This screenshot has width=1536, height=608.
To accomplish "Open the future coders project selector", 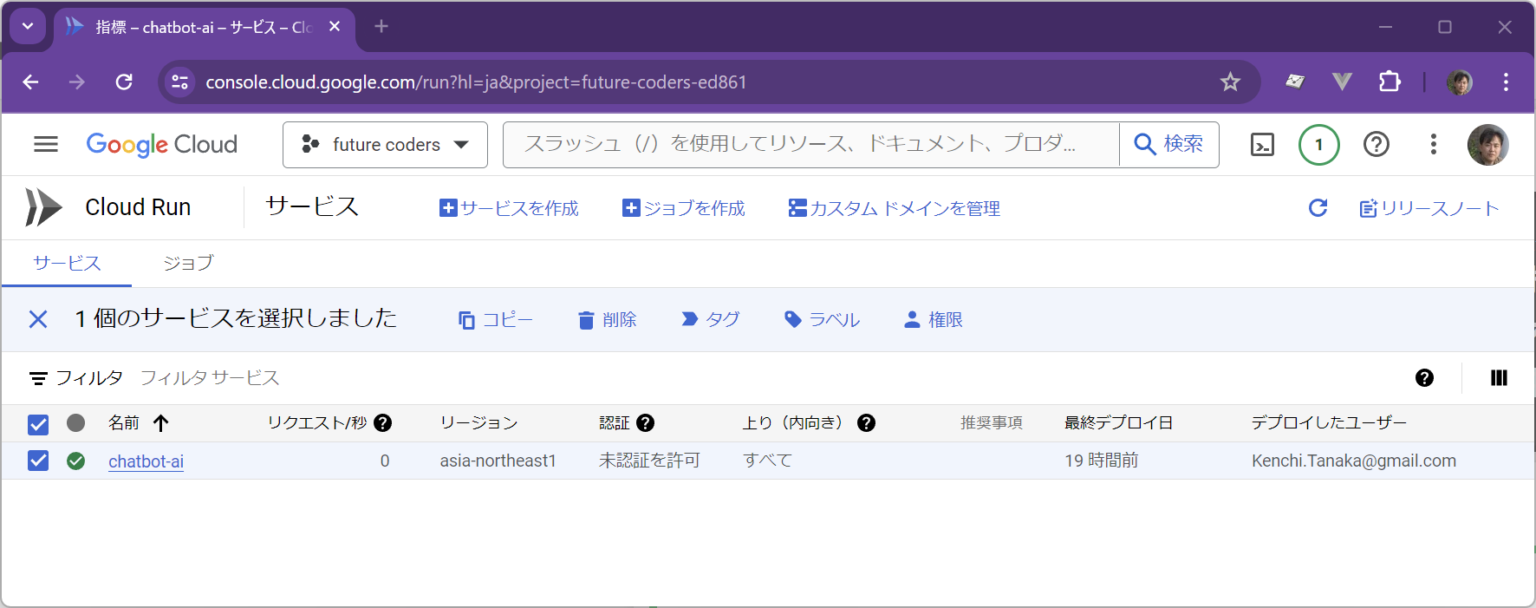I will [384, 144].
